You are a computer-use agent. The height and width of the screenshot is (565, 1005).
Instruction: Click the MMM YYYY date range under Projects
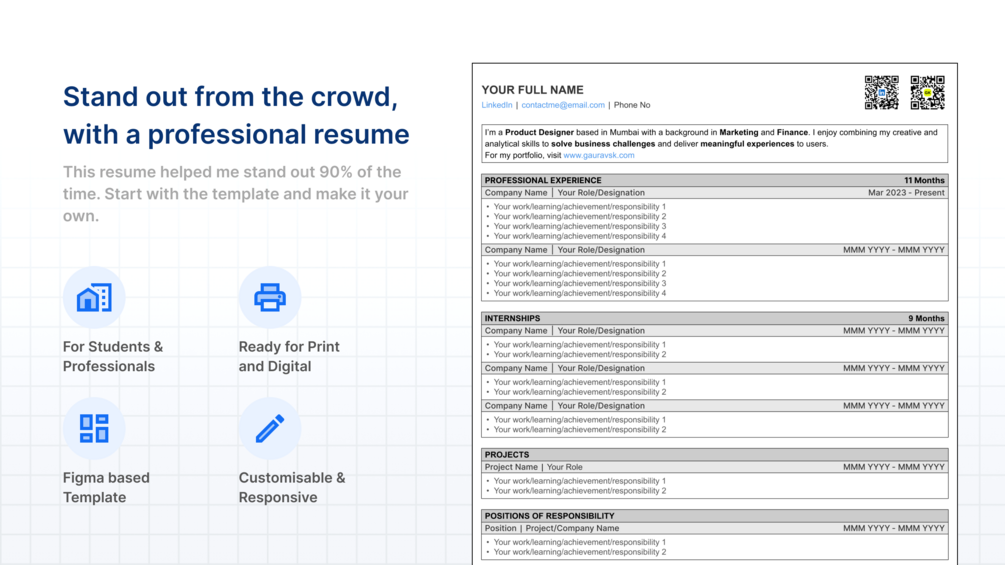pos(893,467)
